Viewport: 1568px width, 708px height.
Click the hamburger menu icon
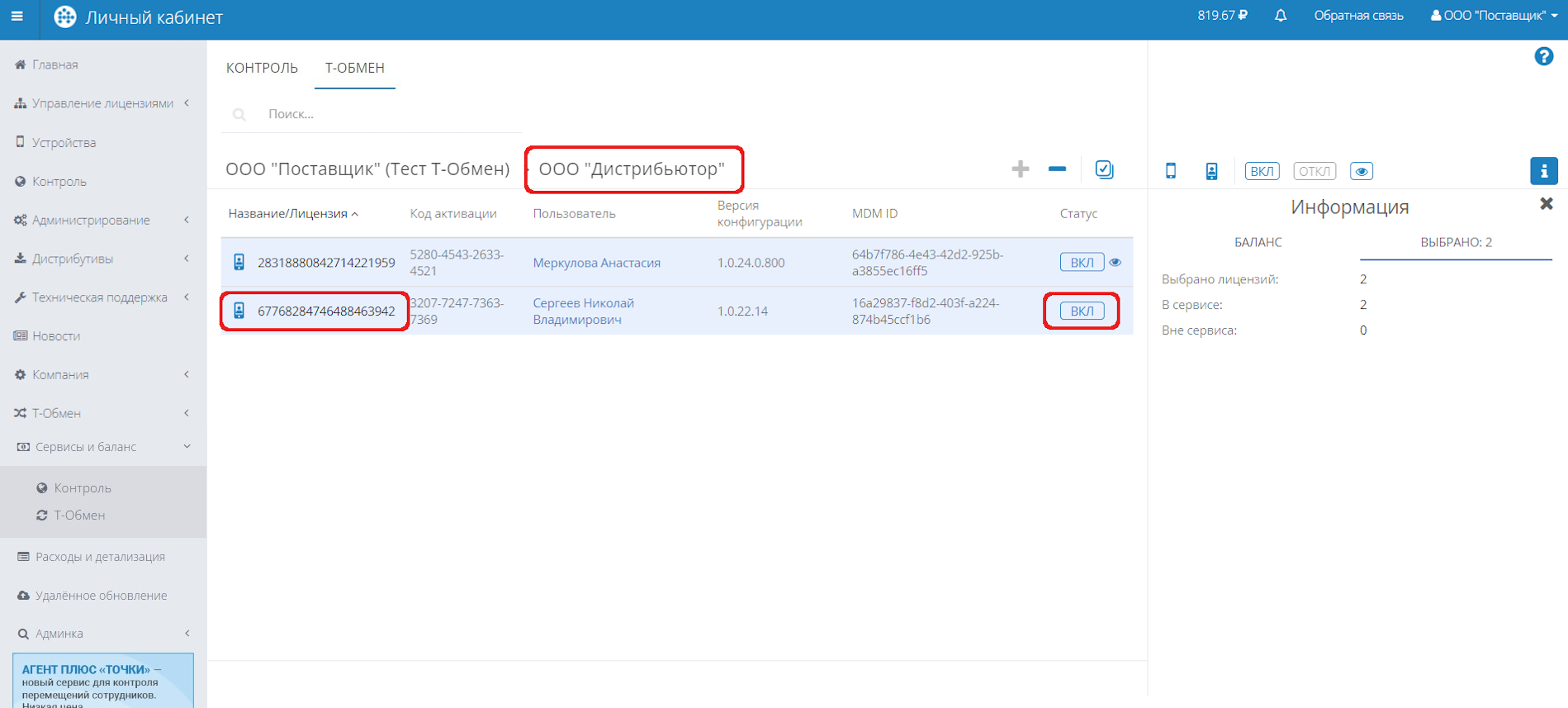17,17
